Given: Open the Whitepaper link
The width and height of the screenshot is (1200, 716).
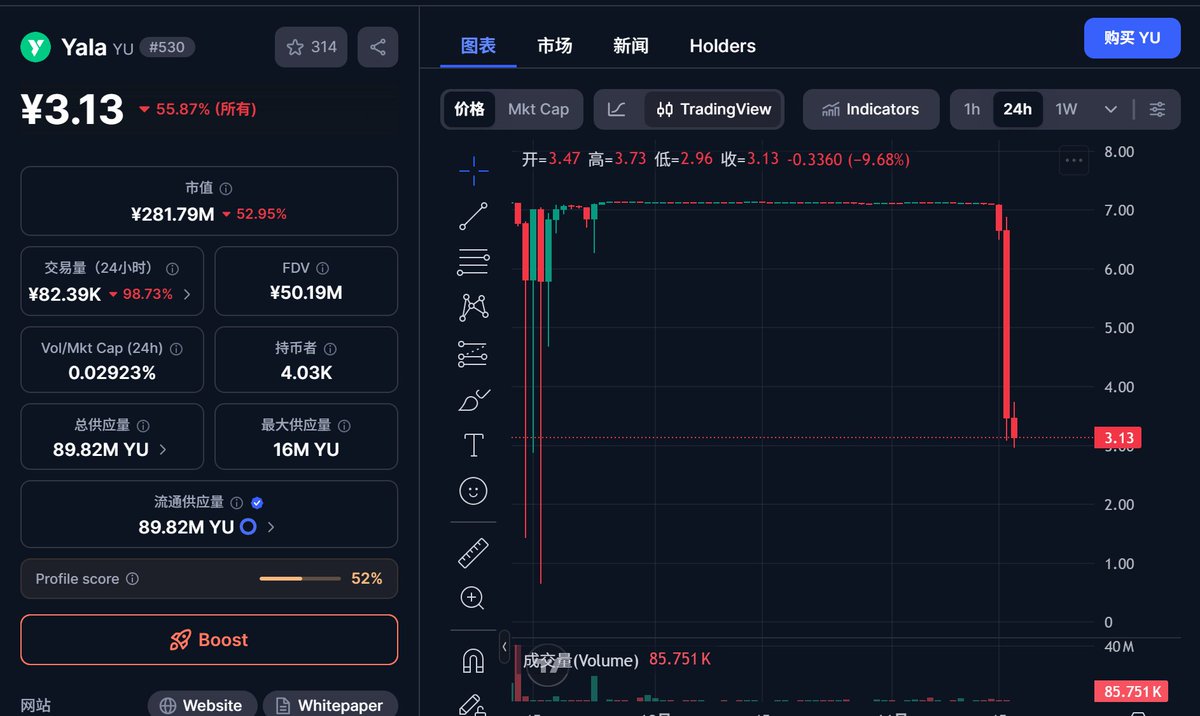Looking at the screenshot, I should tap(330, 705).
